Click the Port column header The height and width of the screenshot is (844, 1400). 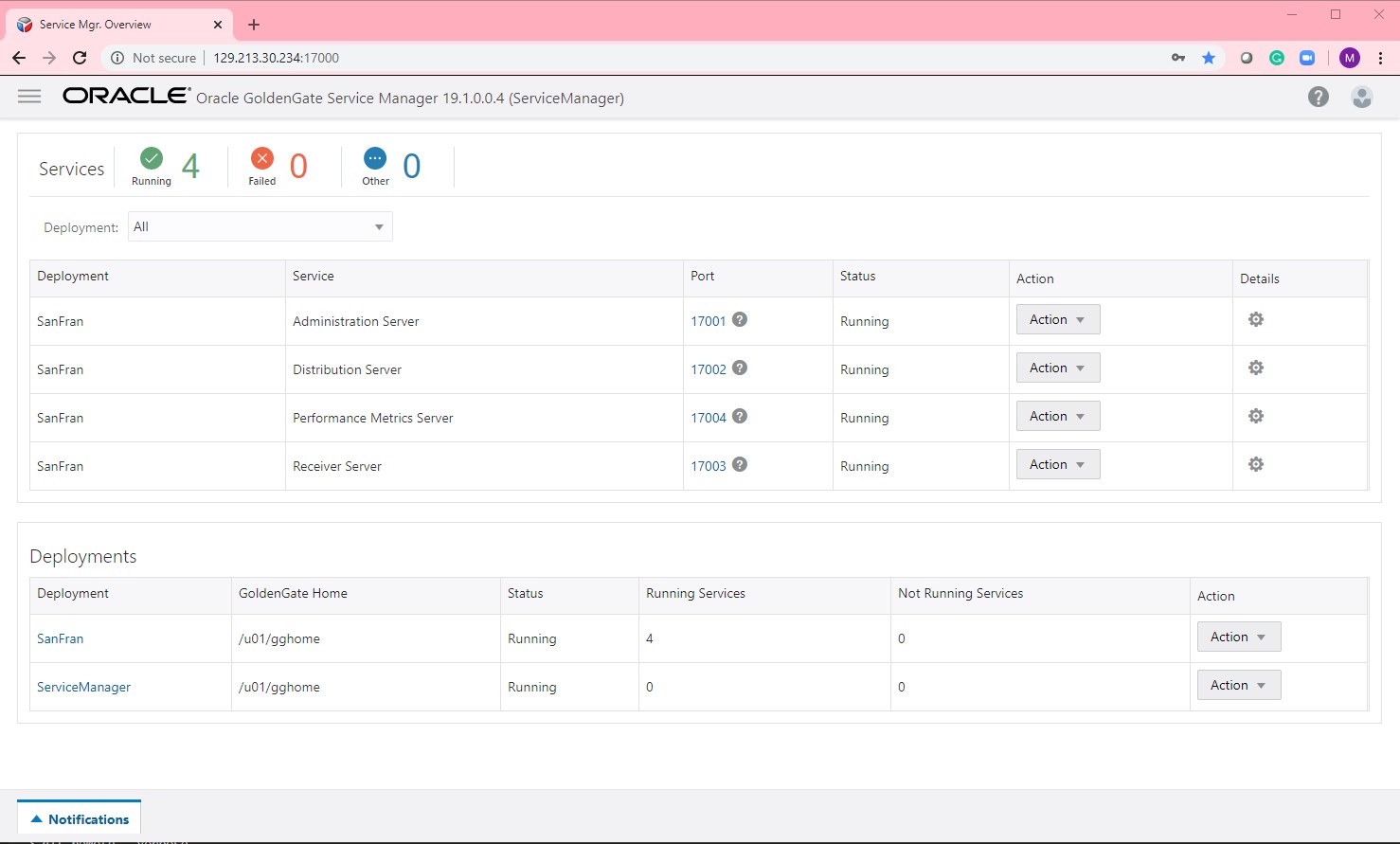(703, 276)
